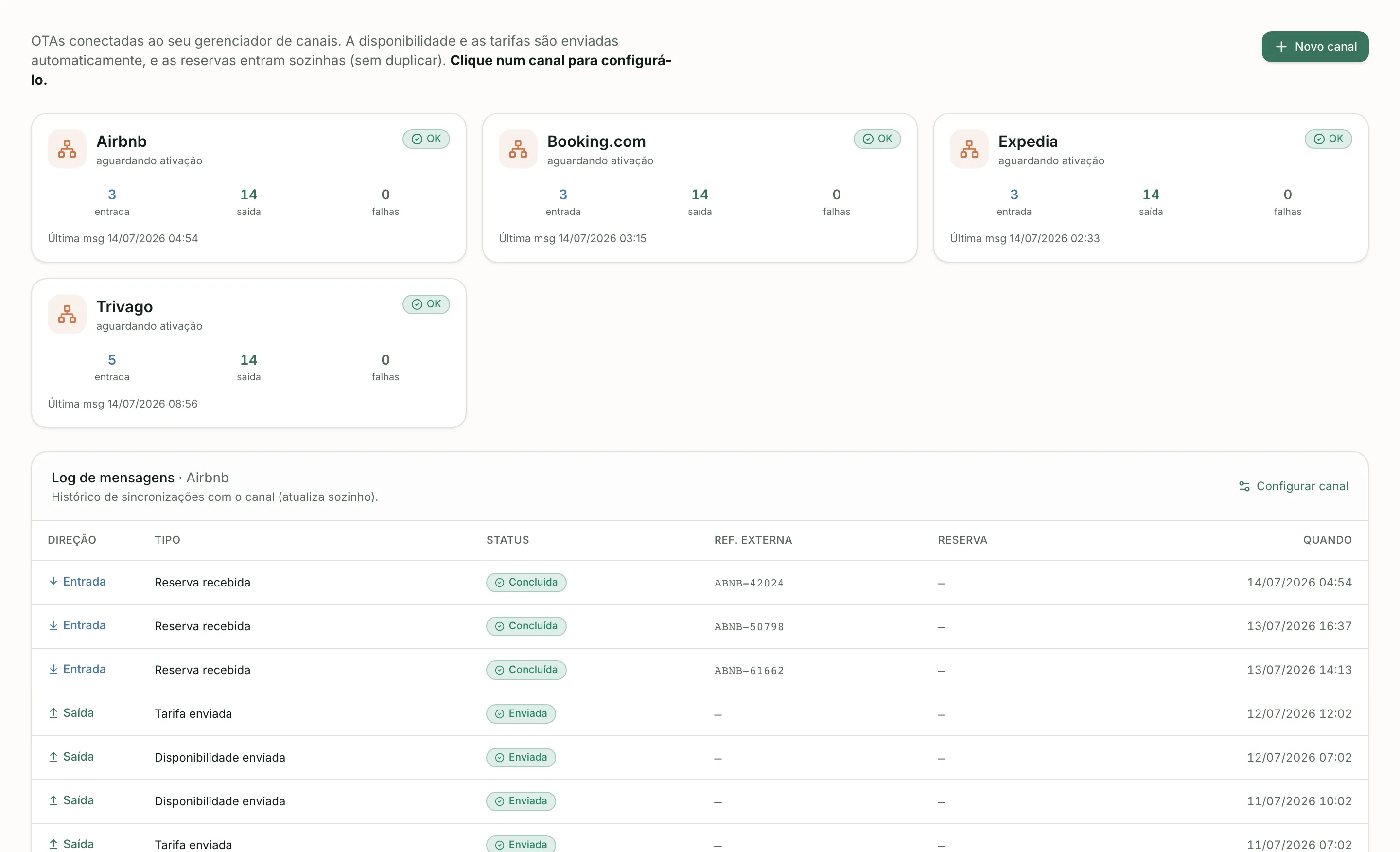Click the timestamp 11/07/2026 10:02

(1299, 801)
